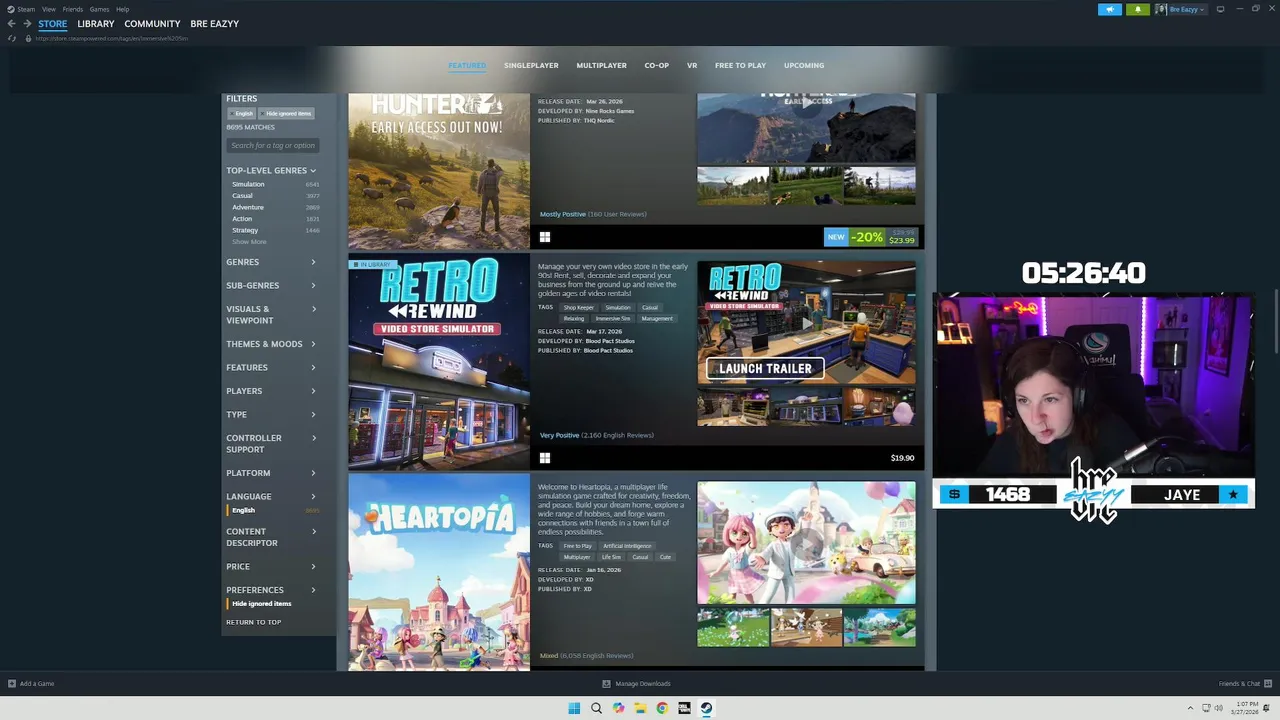Open the Free to Play tab
This screenshot has width=1280, height=720.
[740, 66]
